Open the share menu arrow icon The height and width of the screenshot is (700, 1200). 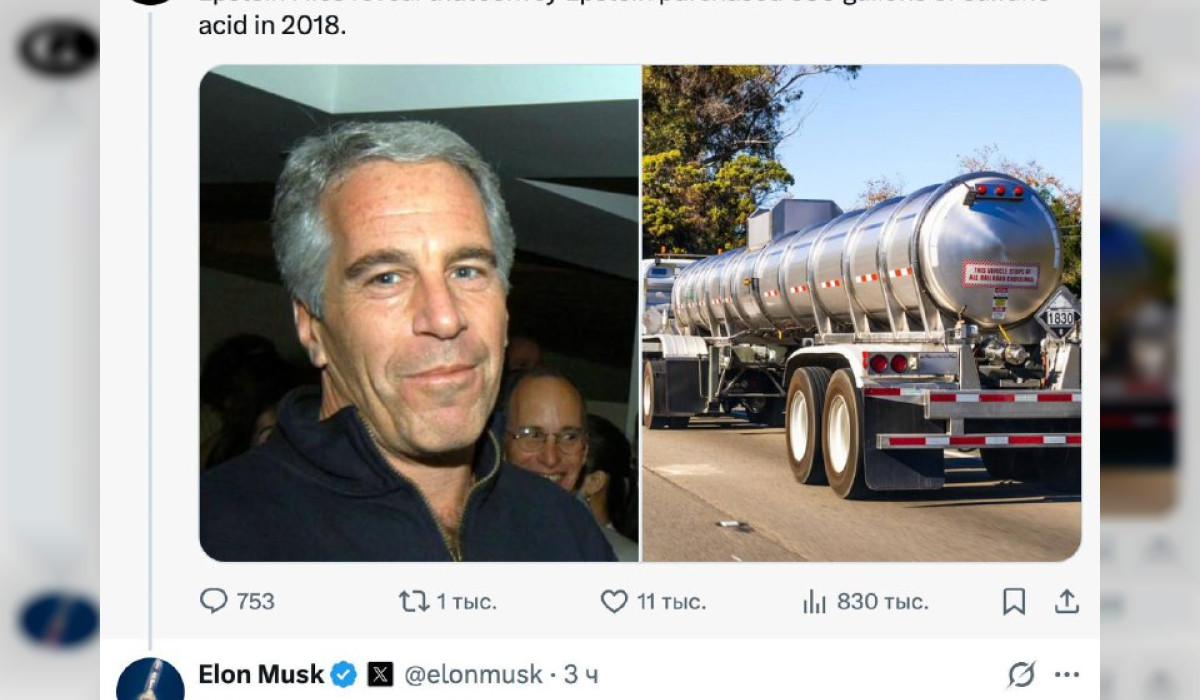tap(1067, 601)
